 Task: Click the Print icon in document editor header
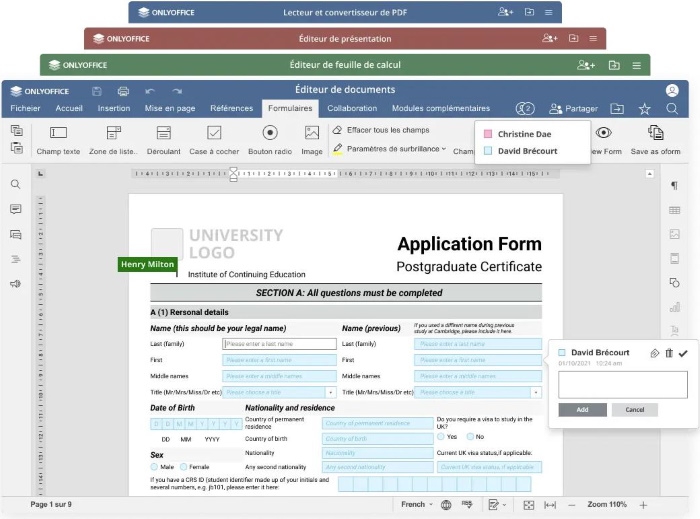click(123, 91)
